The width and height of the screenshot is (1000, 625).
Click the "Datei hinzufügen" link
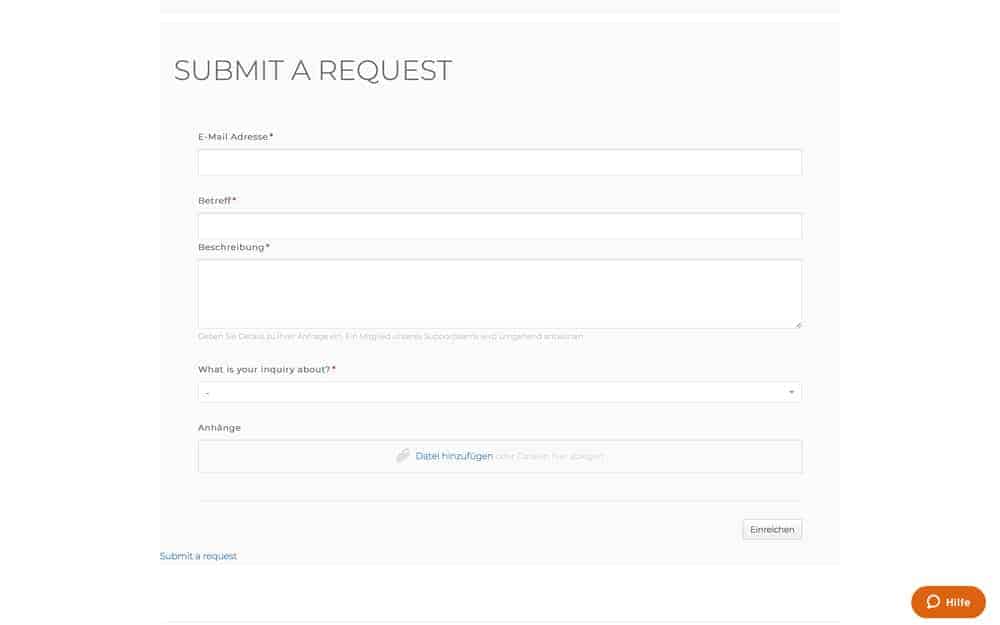click(454, 456)
